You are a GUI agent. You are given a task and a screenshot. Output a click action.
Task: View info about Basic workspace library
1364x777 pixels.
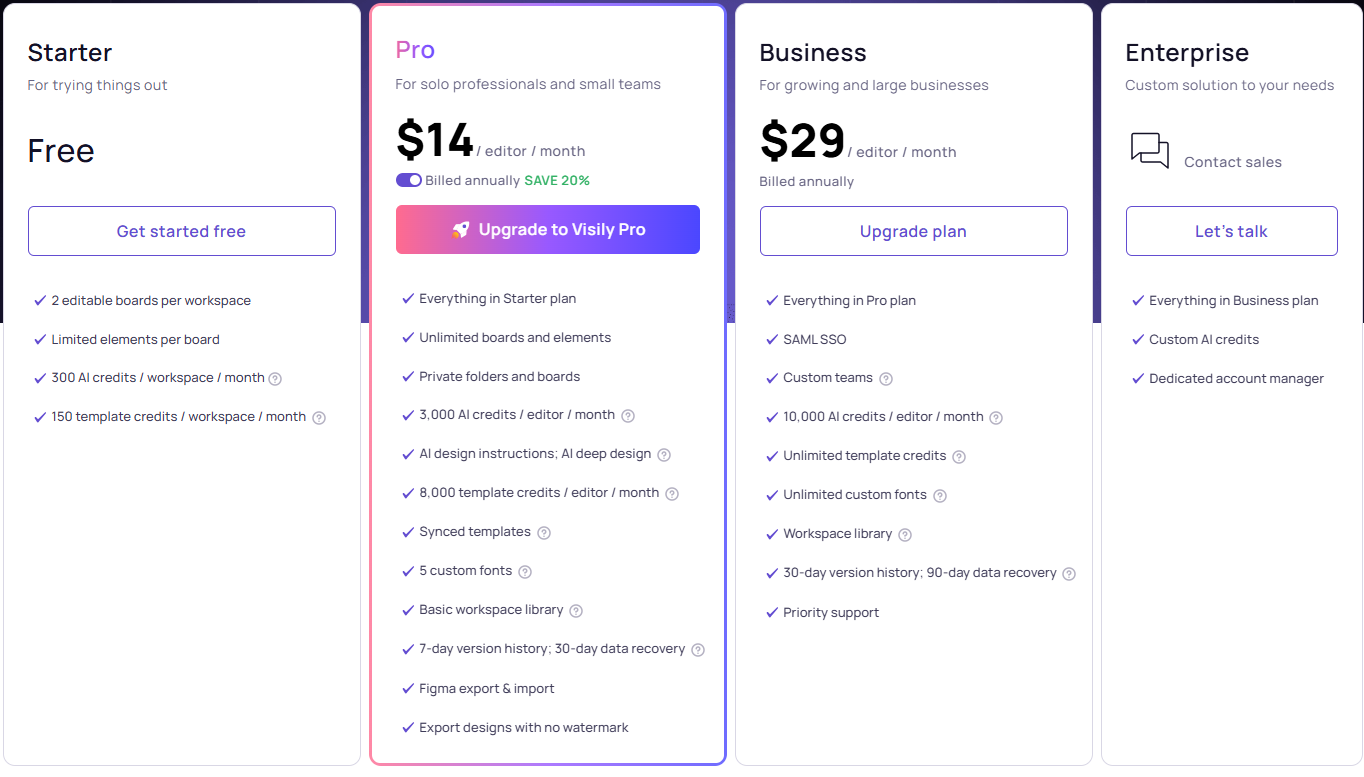pyautogui.click(x=575, y=610)
